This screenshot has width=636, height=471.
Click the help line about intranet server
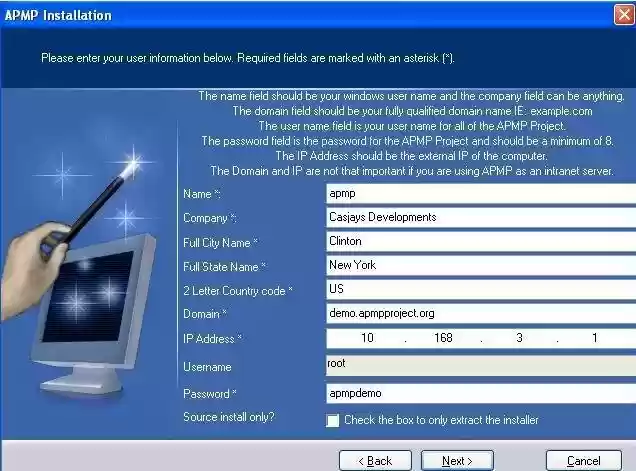[412, 171]
